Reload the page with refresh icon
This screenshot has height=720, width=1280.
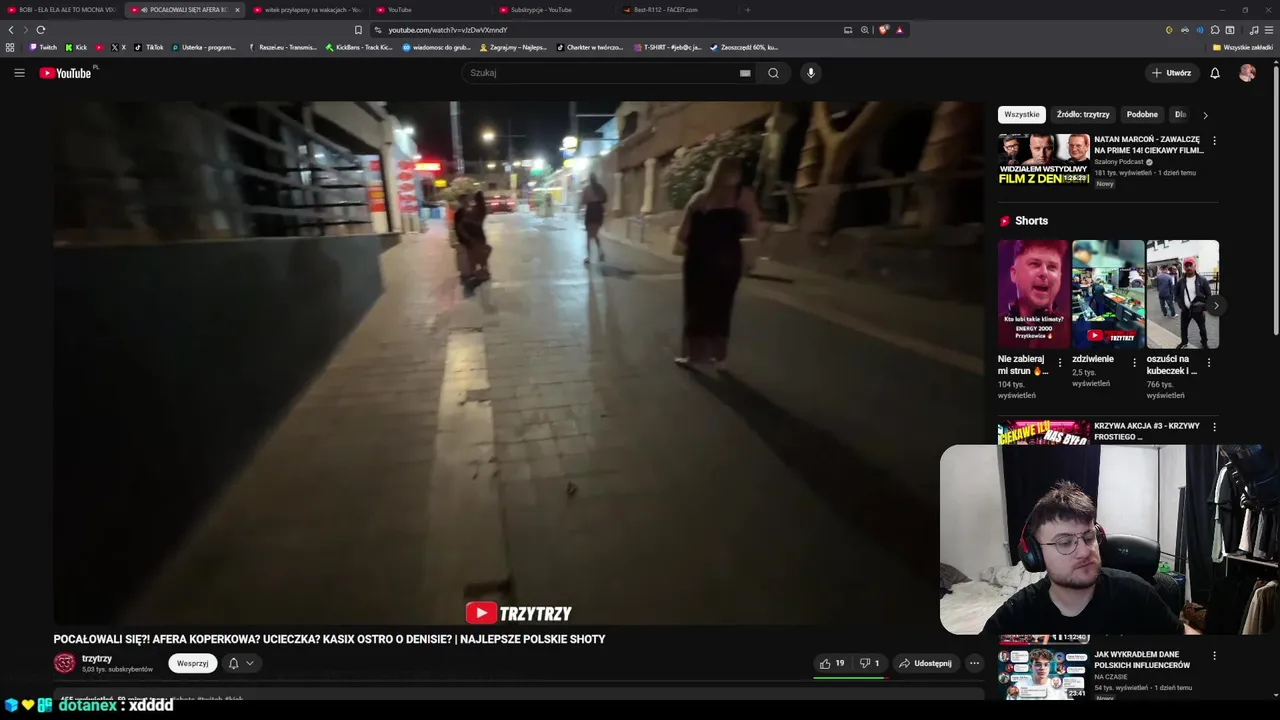[x=41, y=30]
